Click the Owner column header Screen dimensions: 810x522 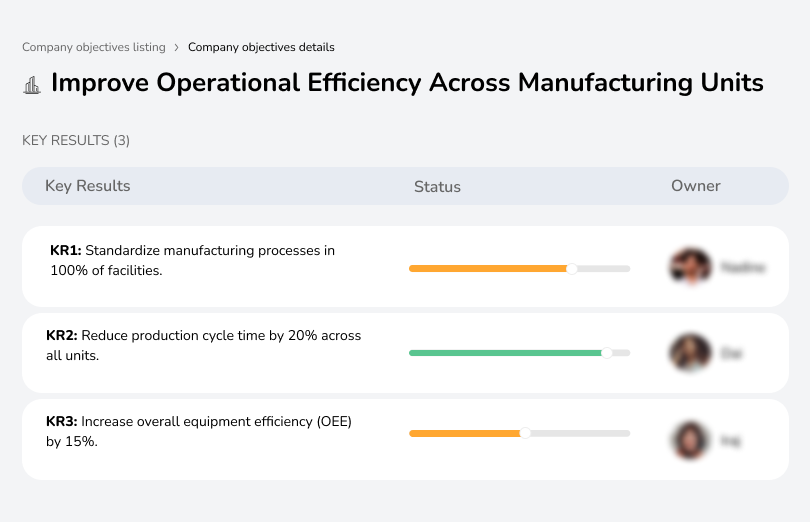point(696,186)
